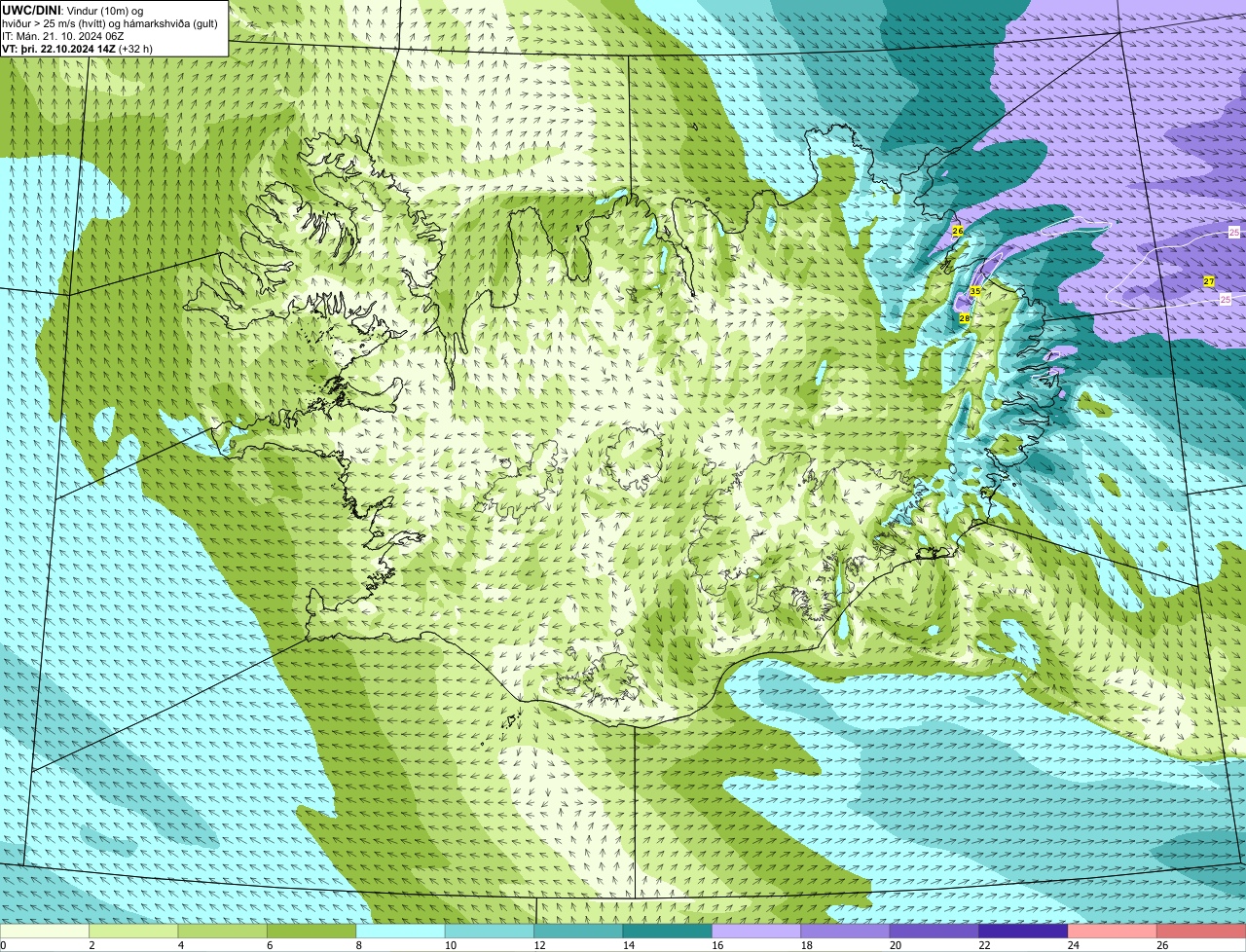Click the legend scale value 2
The height and width of the screenshot is (952, 1246).
coord(92,945)
